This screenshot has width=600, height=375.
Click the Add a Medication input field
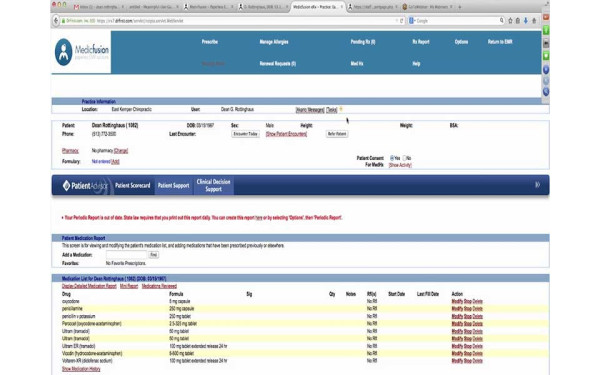click(126, 255)
